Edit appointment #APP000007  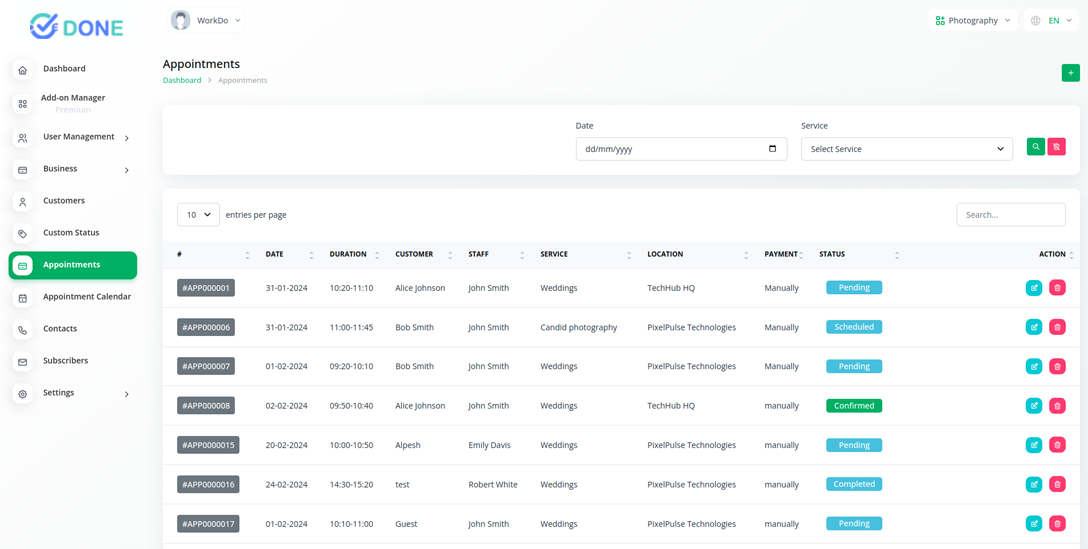(1034, 366)
